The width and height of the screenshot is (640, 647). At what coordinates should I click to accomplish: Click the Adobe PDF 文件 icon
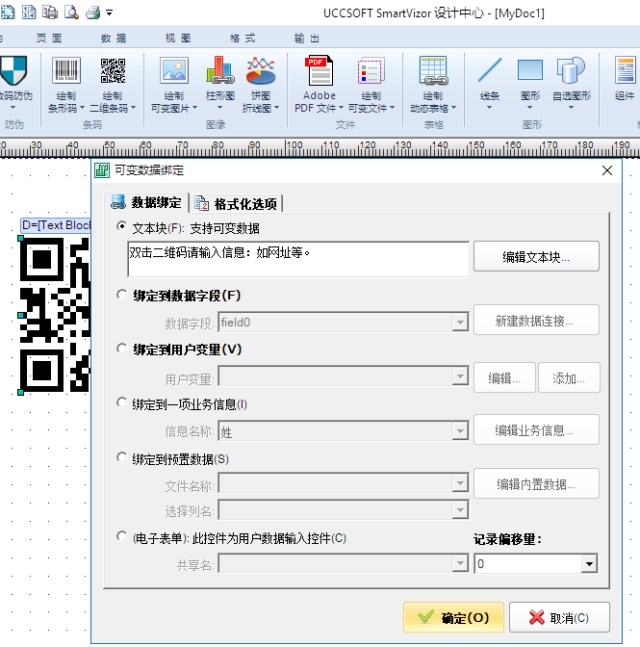pyautogui.click(x=319, y=71)
